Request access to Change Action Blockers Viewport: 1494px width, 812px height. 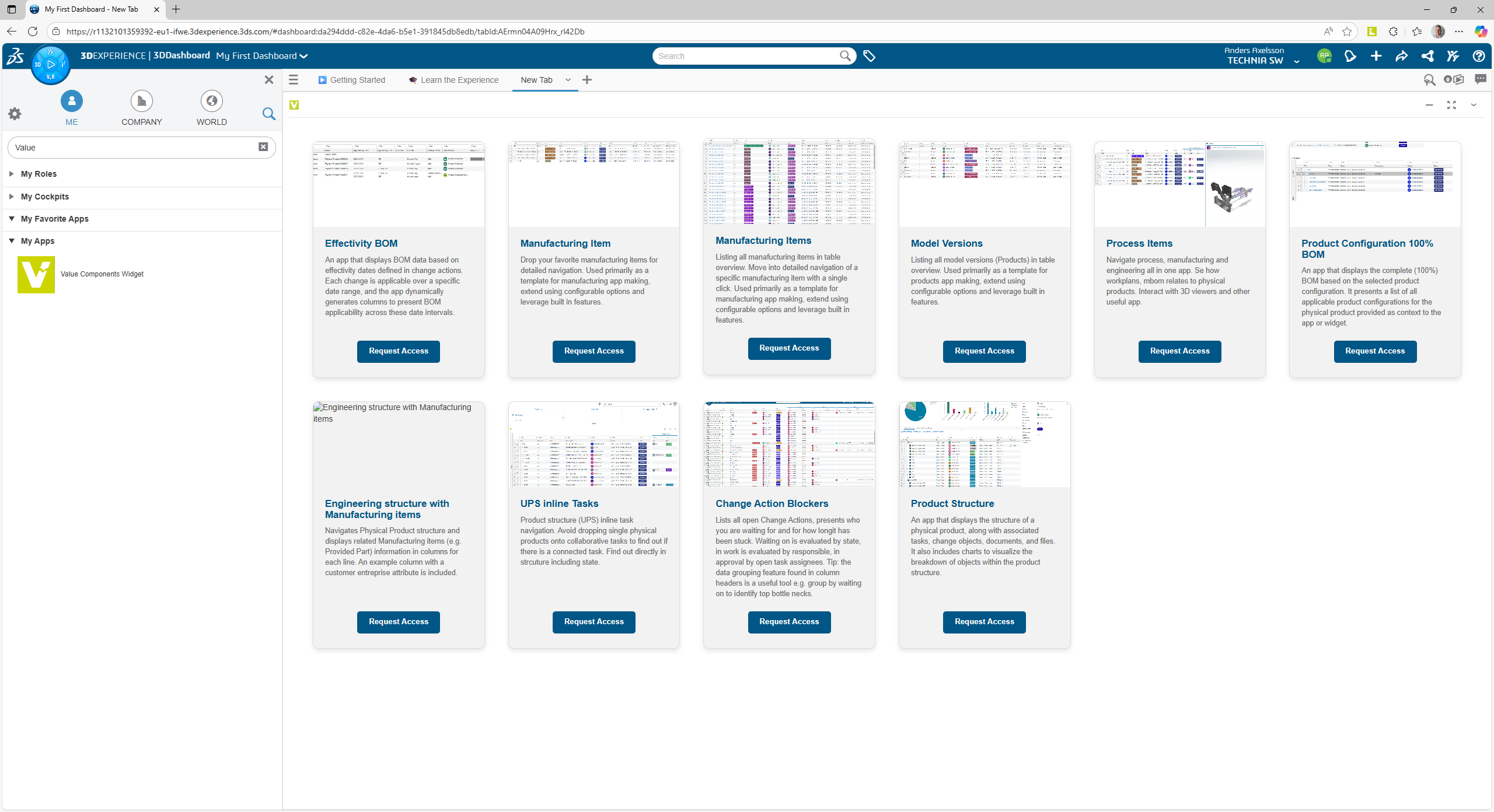click(789, 622)
